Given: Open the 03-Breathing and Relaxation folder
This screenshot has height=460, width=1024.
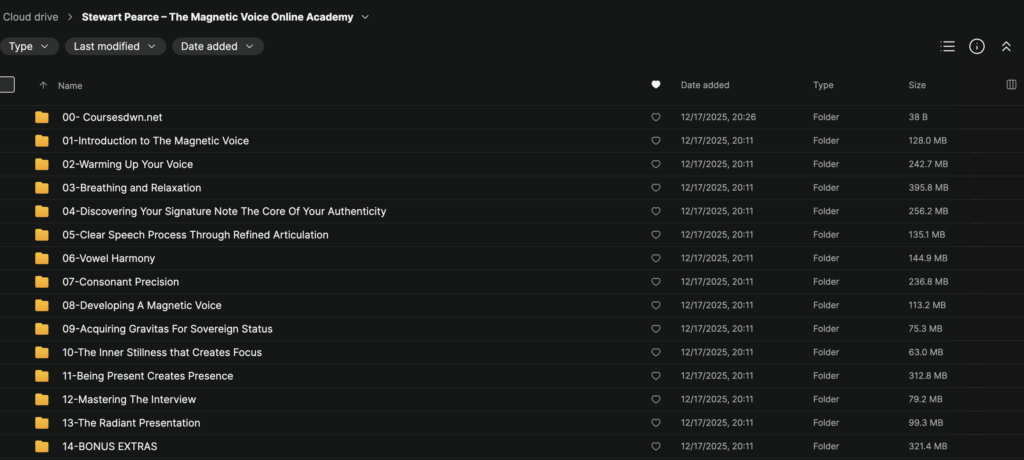Looking at the screenshot, I should [131, 188].
